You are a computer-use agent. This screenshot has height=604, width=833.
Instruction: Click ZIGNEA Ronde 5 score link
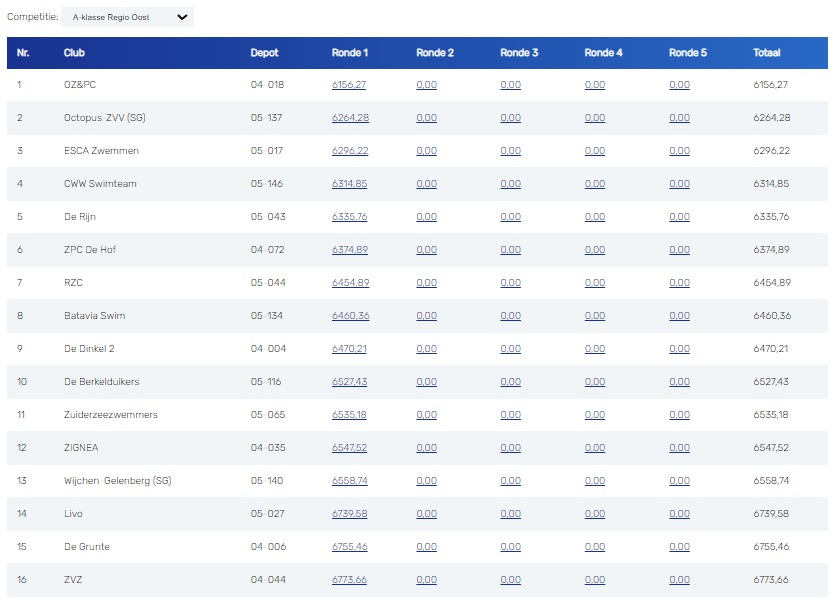click(679, 448)
